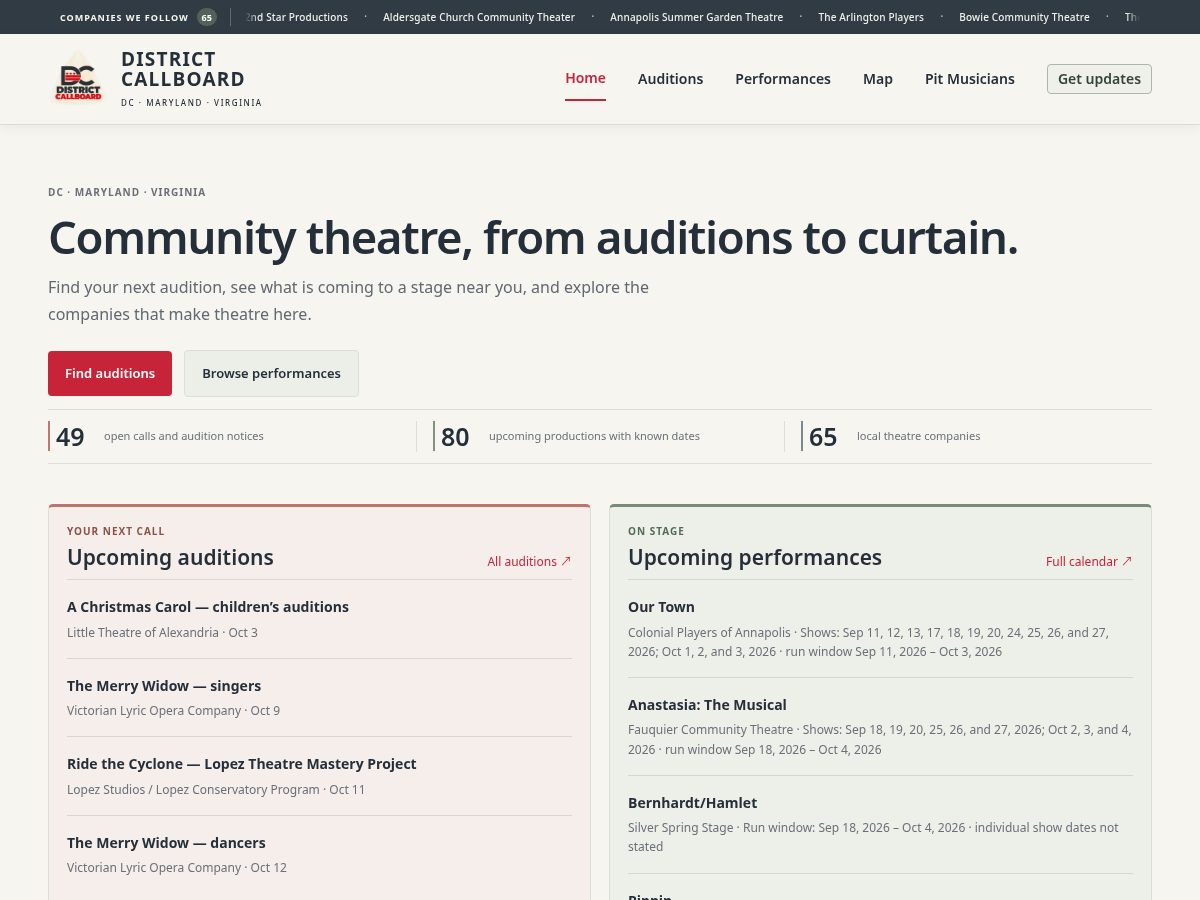
Task: Open the Performances nav item
Action: [783, 79]
